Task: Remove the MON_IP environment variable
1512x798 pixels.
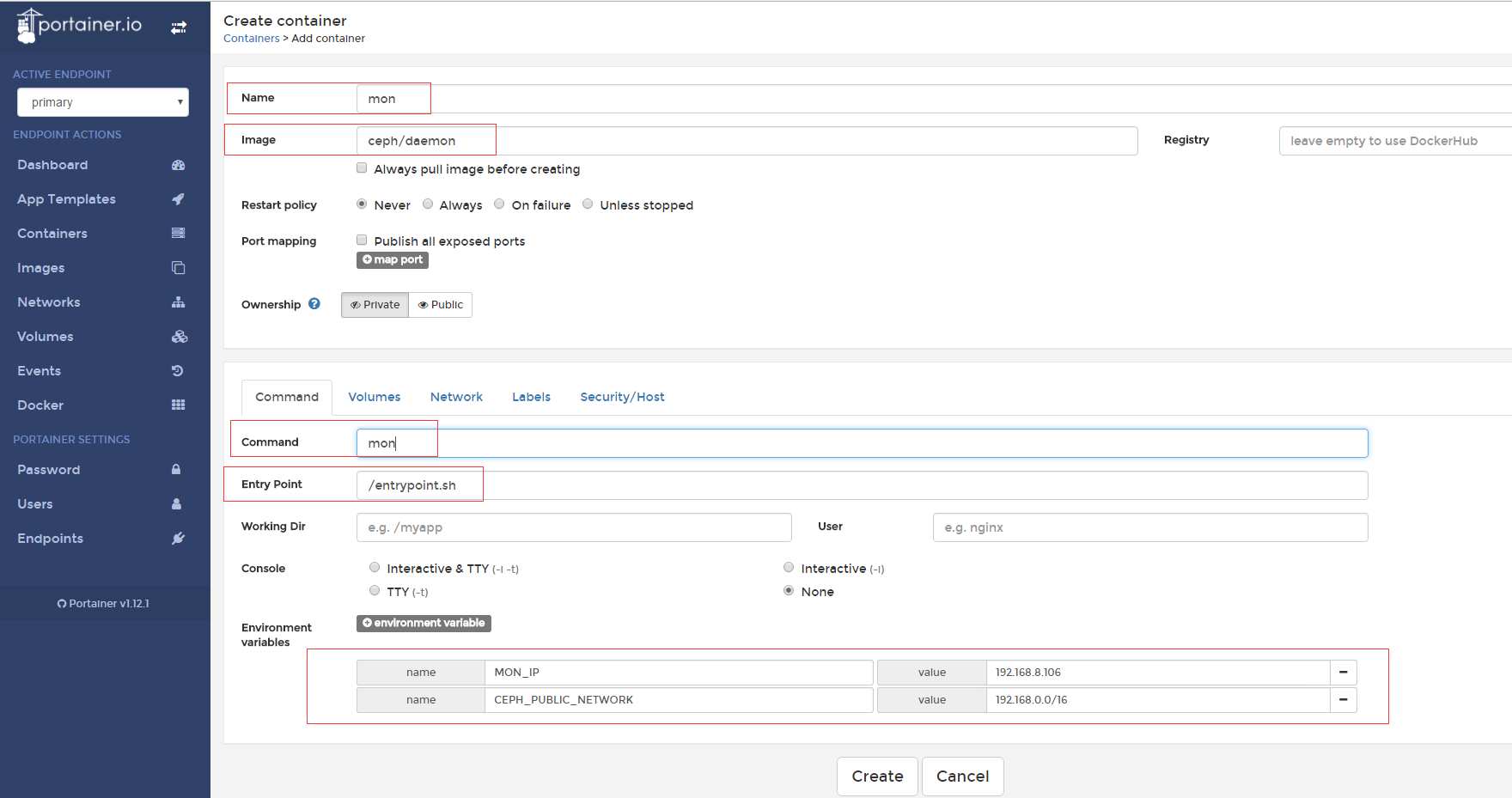Action: 1343,673
